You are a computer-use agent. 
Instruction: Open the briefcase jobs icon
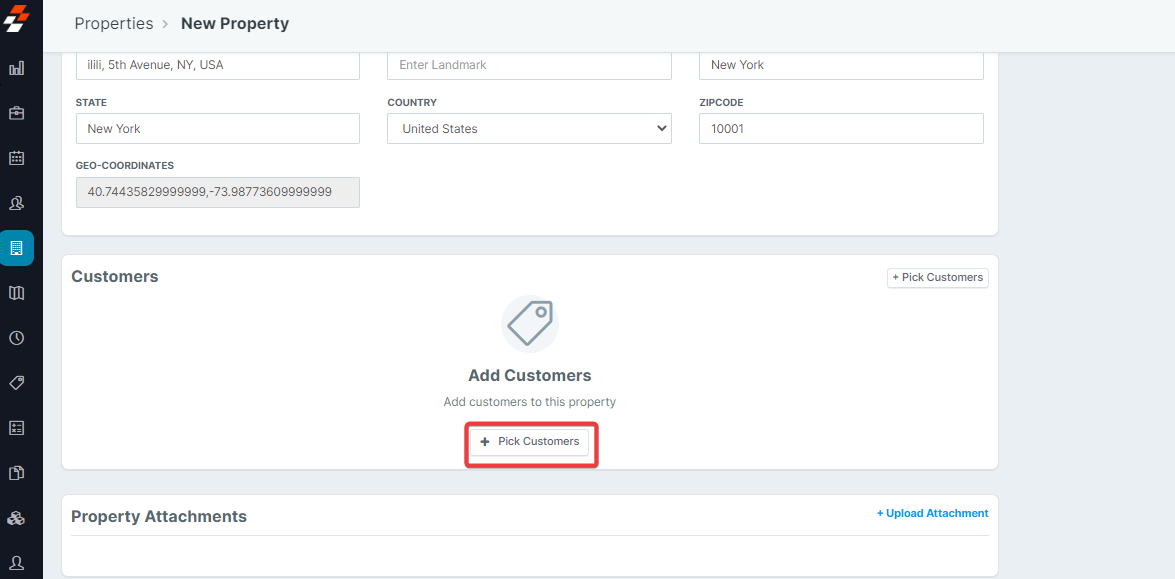[17, 113]
